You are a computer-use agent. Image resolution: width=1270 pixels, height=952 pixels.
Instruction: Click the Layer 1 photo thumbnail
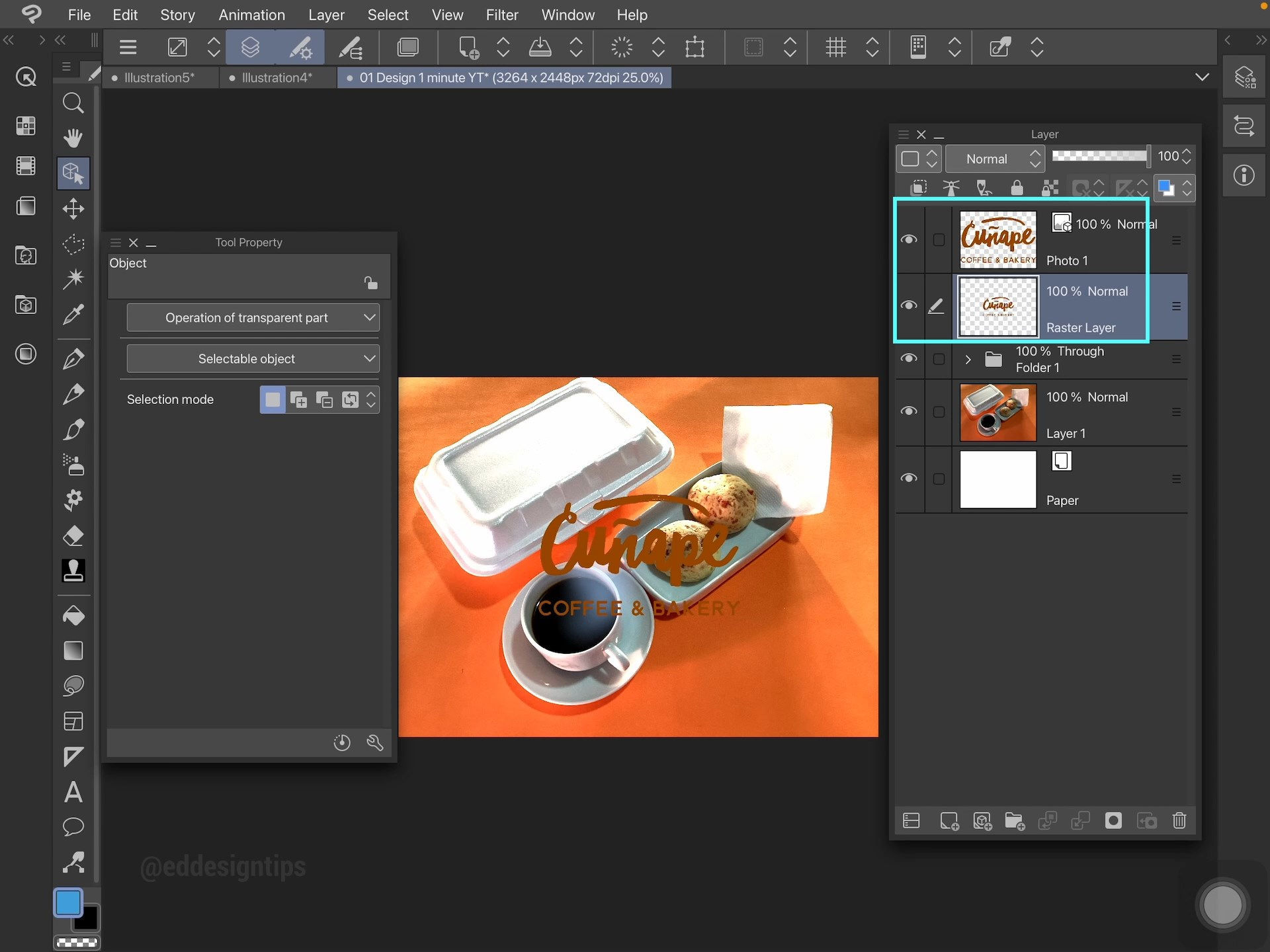click(997, 412)
